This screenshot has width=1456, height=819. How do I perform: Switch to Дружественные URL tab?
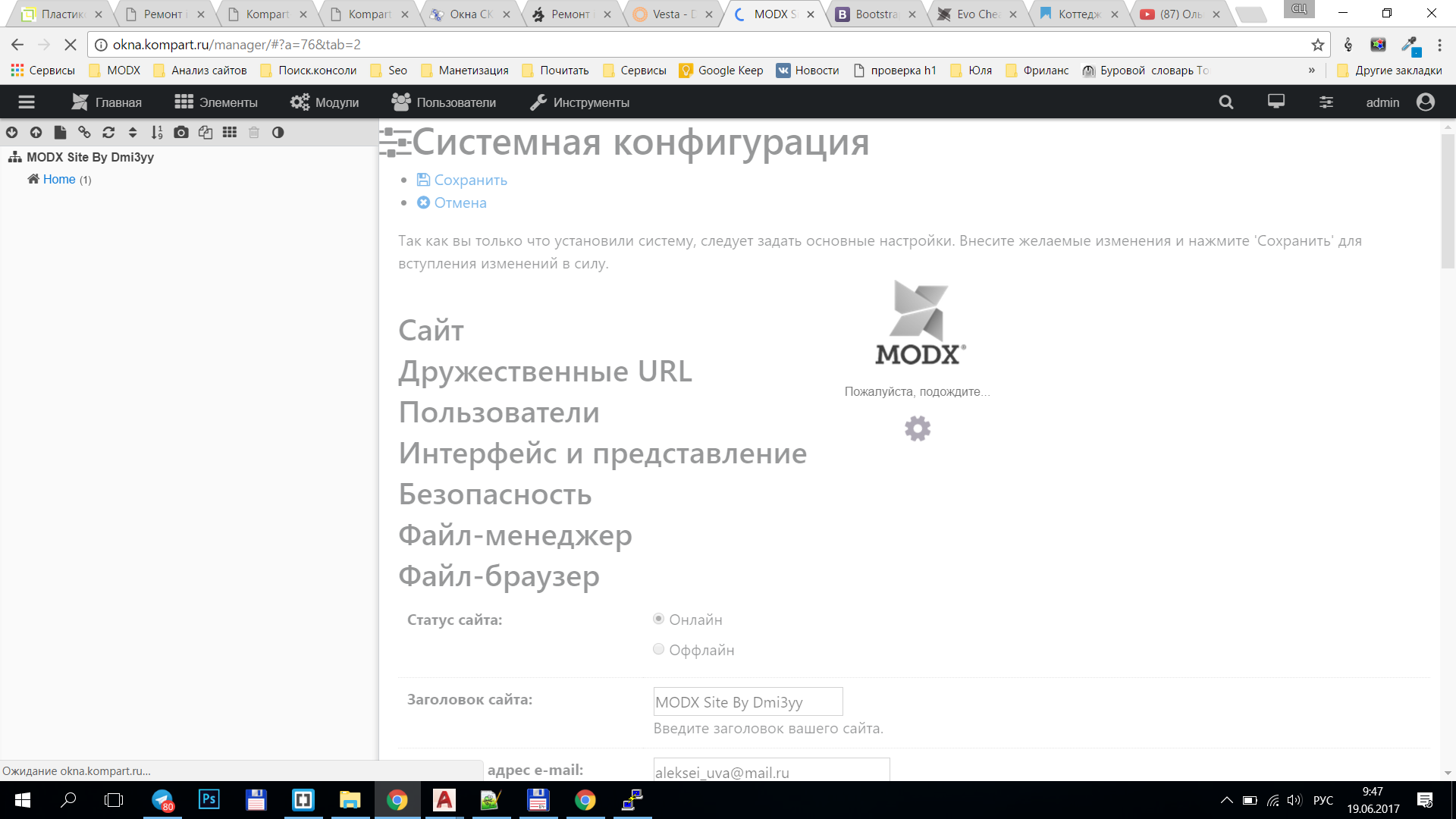[x=544, y=372]
